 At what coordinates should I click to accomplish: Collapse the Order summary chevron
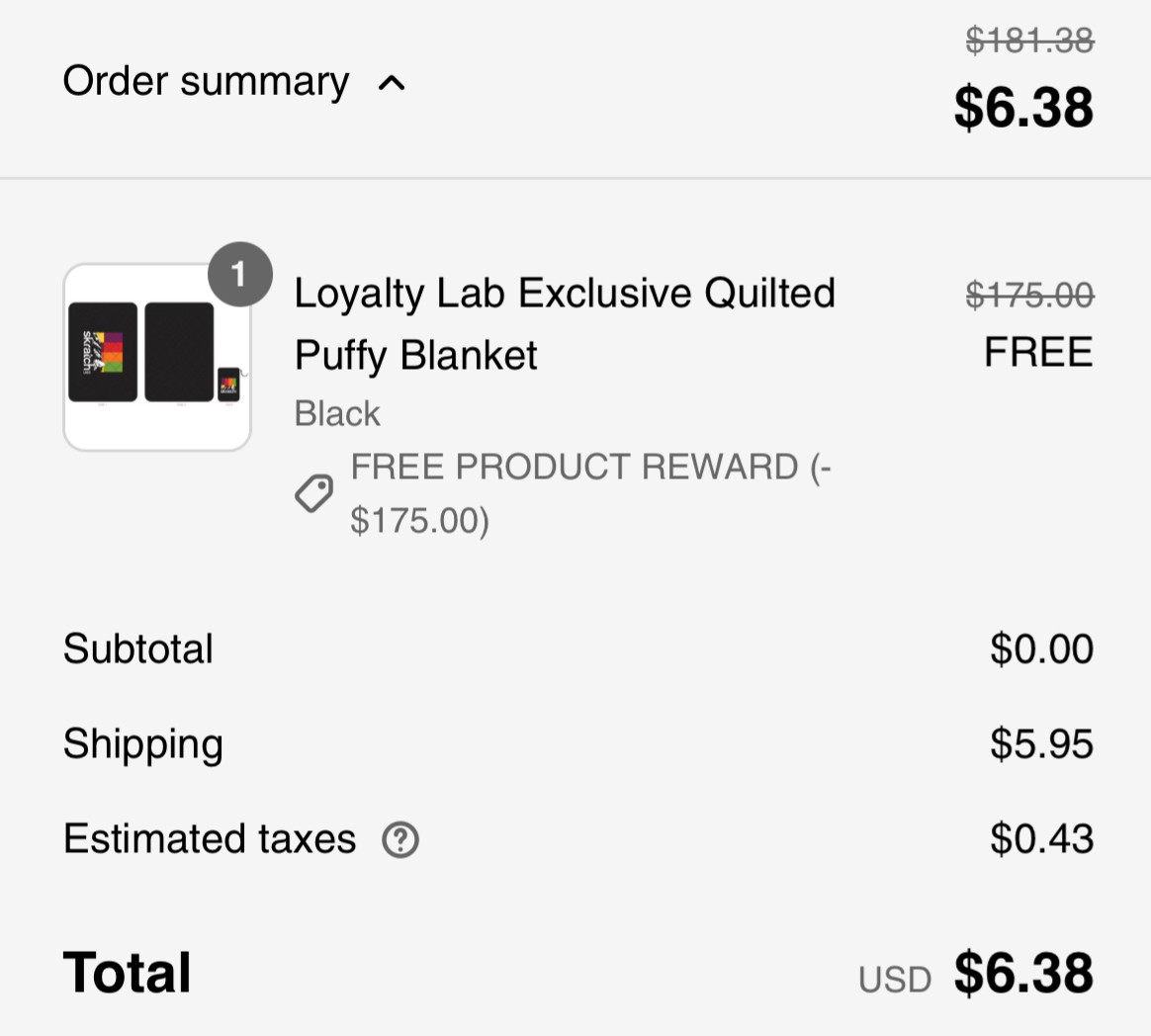pos(392,83)
